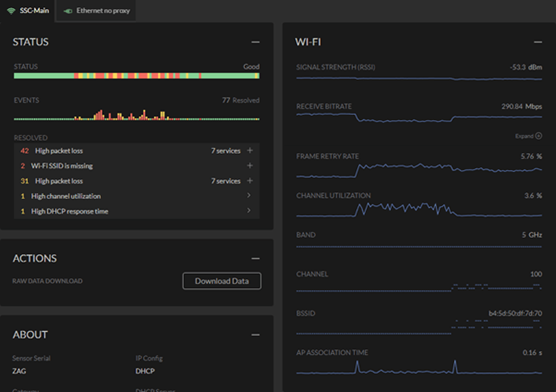Click the channel value 100

[536, 274]
